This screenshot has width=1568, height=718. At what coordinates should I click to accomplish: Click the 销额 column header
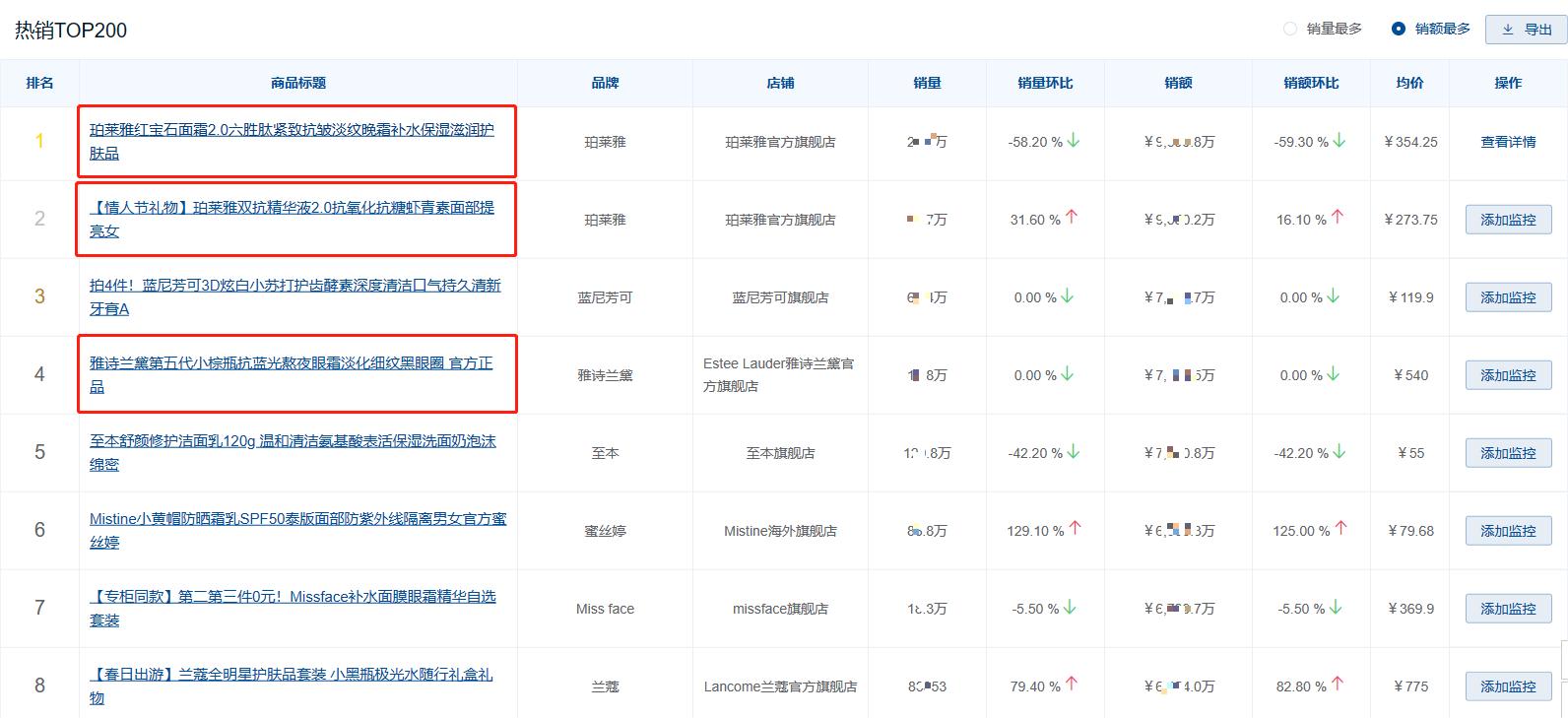1178,84
